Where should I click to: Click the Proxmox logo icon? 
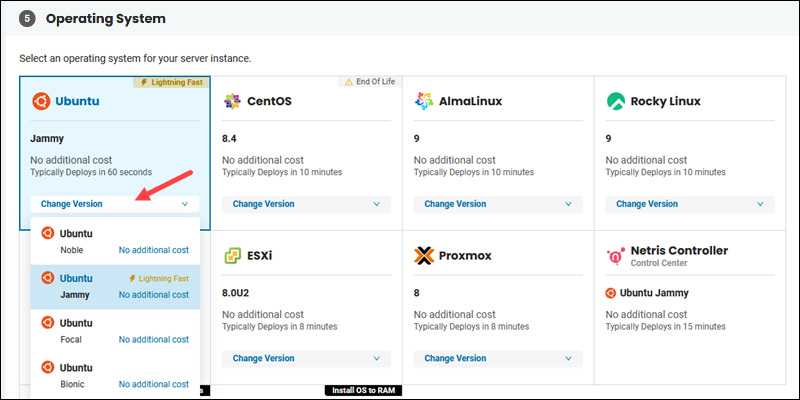(x=423, y=255)
